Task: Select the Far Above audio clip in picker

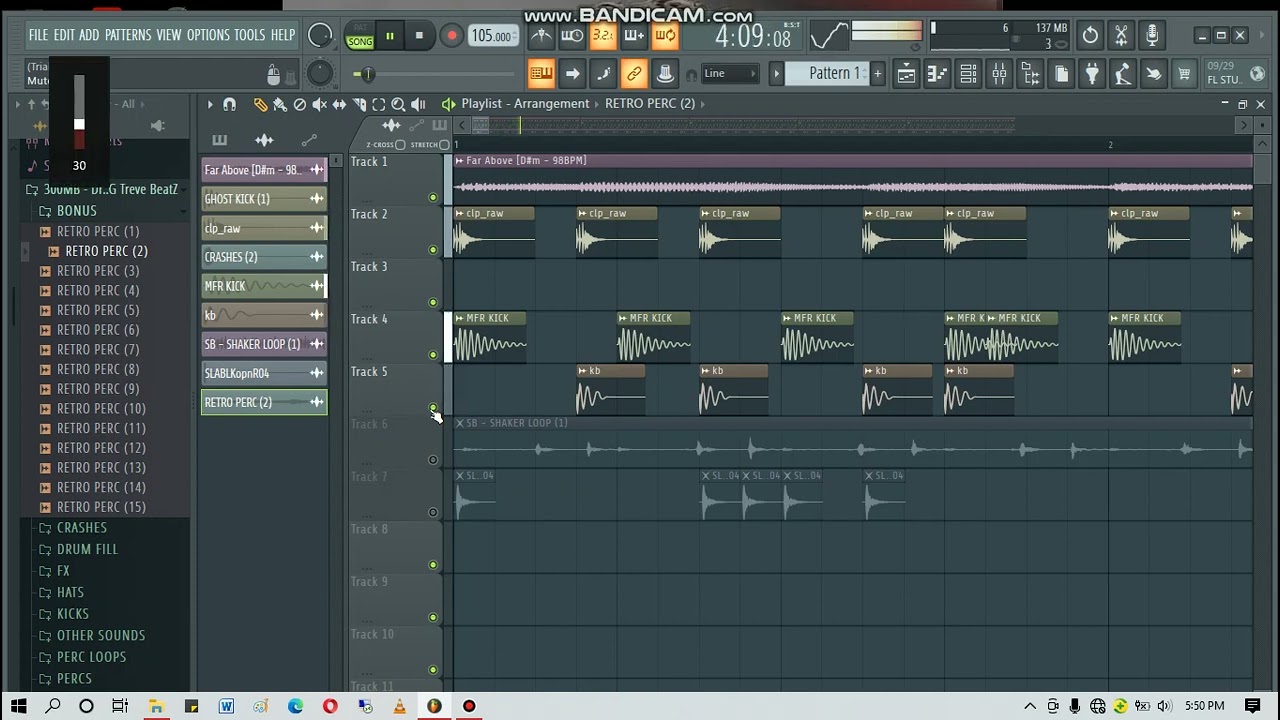Action: click(x=264, y=170)
